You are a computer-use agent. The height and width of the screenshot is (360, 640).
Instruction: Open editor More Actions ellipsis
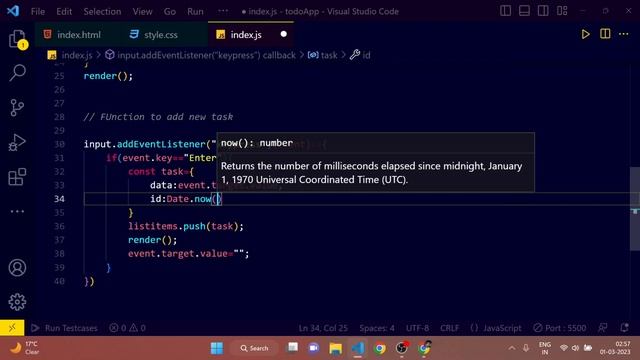tap(624, 34)
